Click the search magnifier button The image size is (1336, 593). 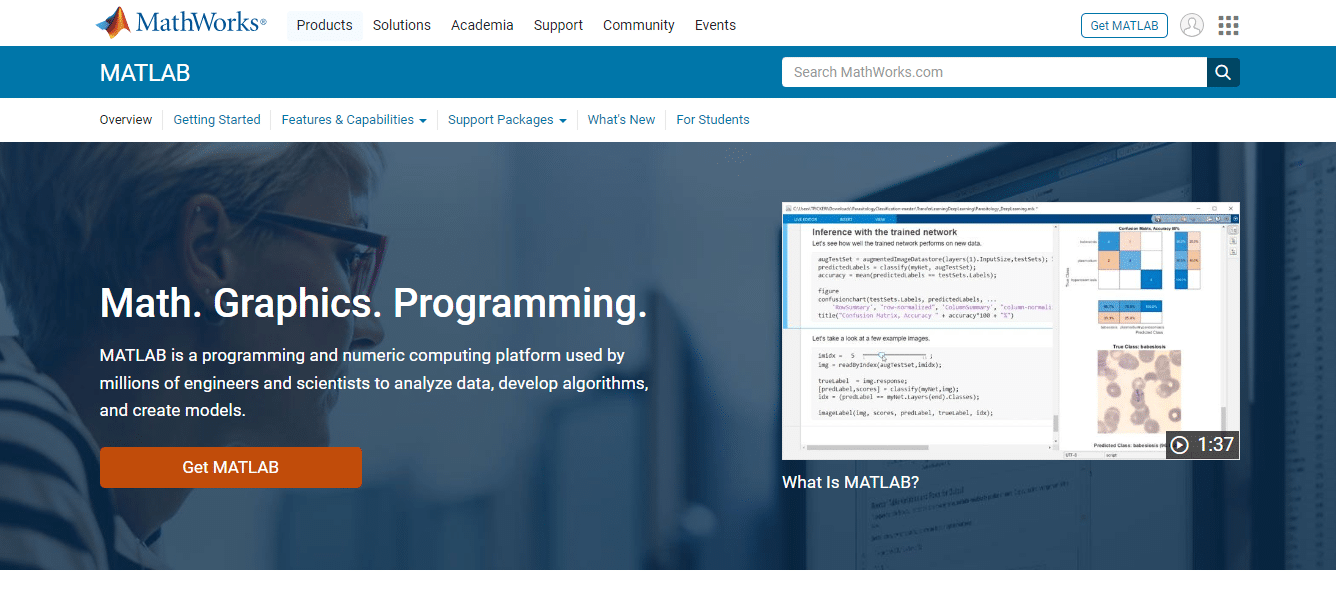pos(1223,72)
